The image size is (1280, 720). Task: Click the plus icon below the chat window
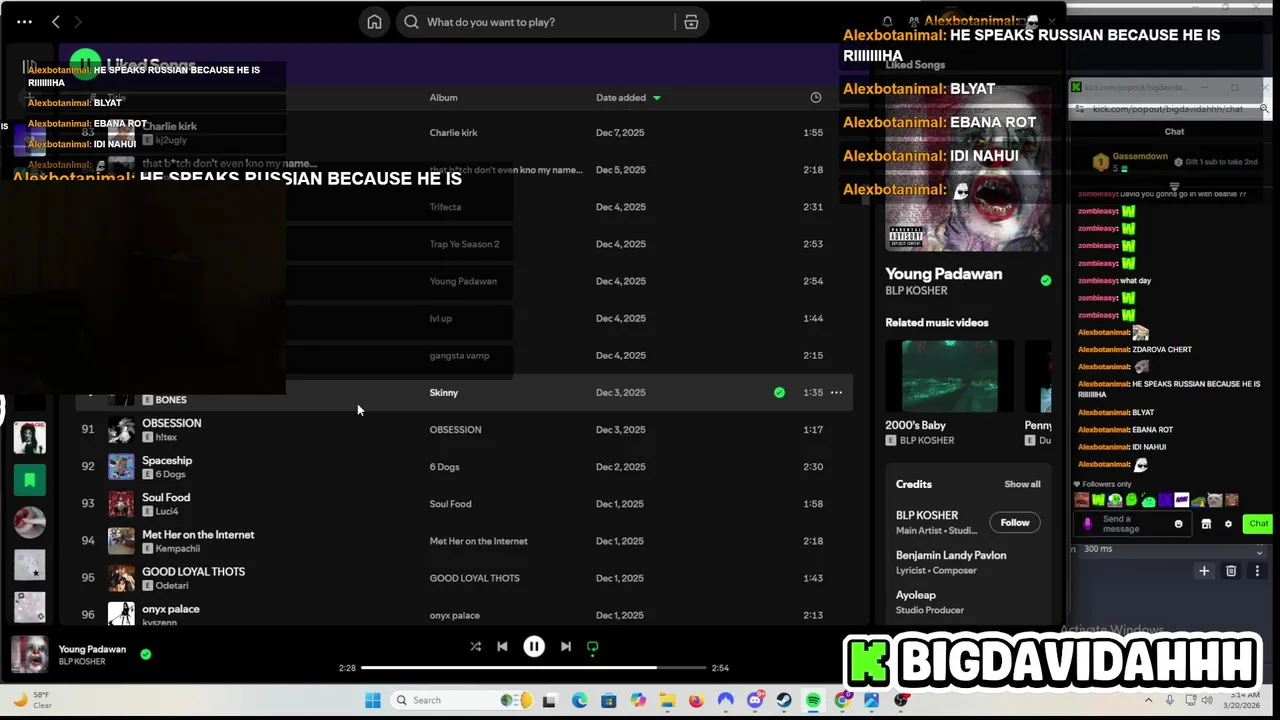1204,571
